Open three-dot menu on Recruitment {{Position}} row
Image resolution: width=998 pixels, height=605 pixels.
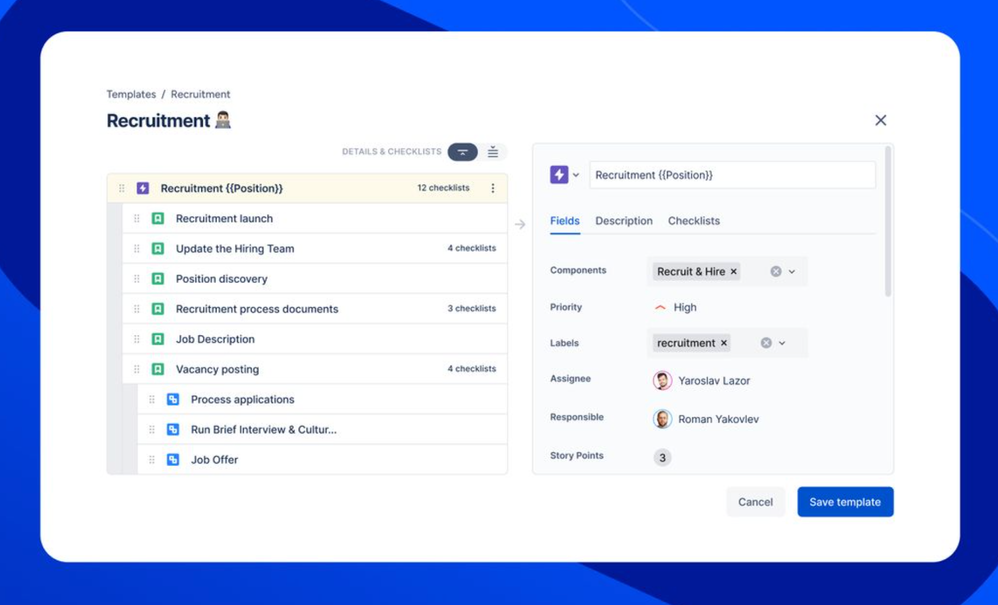pos(493,188)
